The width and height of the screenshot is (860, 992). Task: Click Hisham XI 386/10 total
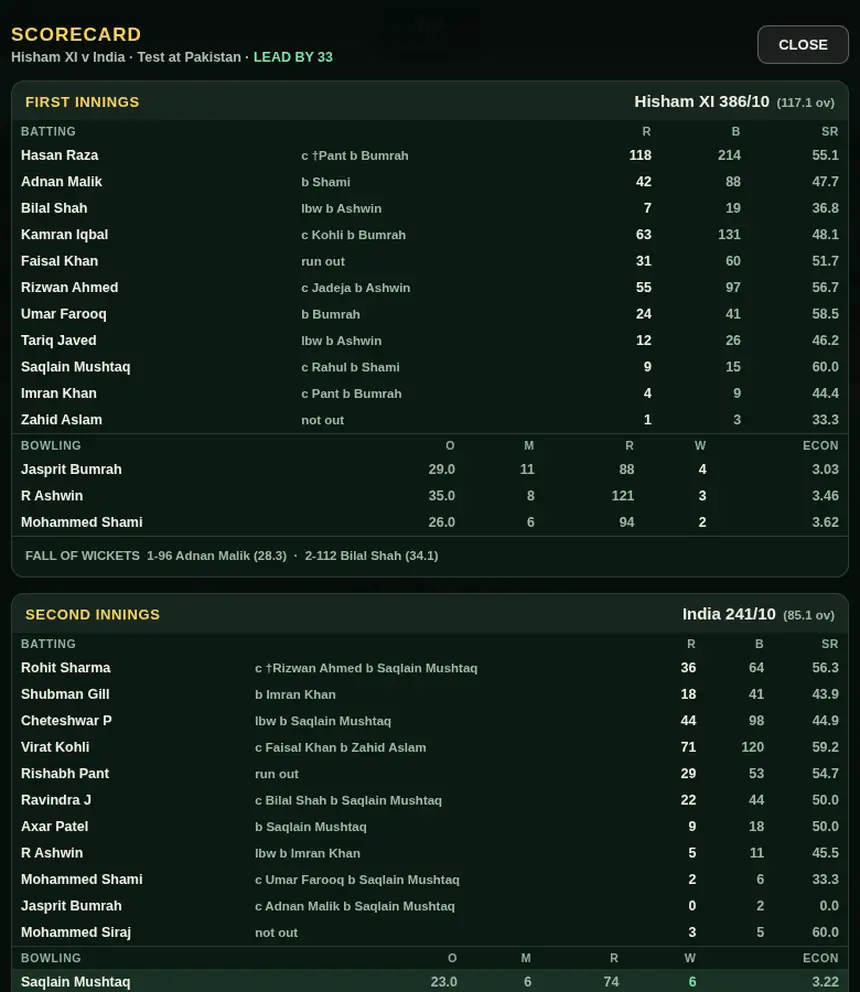tap(702, 102)
